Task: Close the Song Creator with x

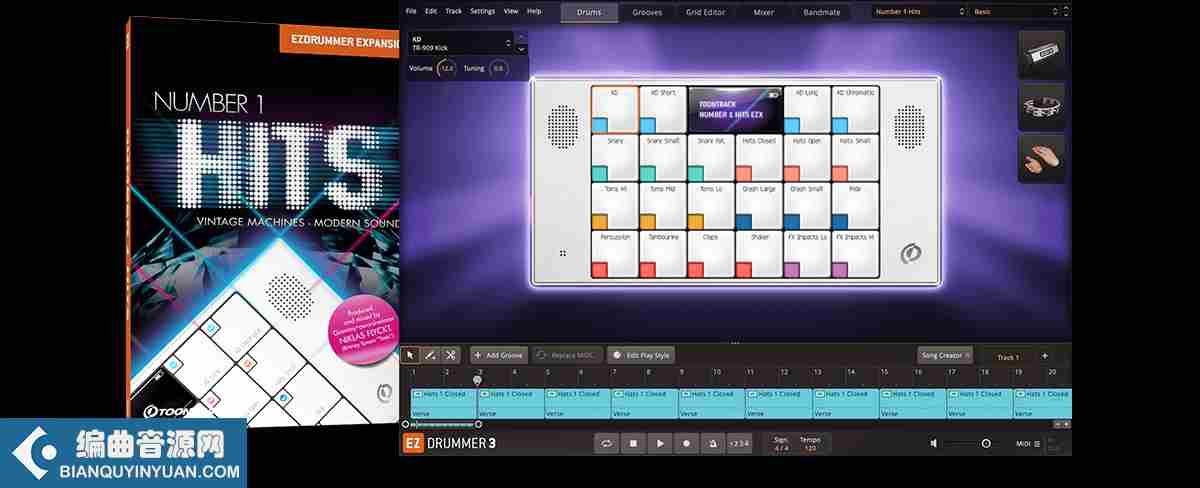Action: coord(968,355)
